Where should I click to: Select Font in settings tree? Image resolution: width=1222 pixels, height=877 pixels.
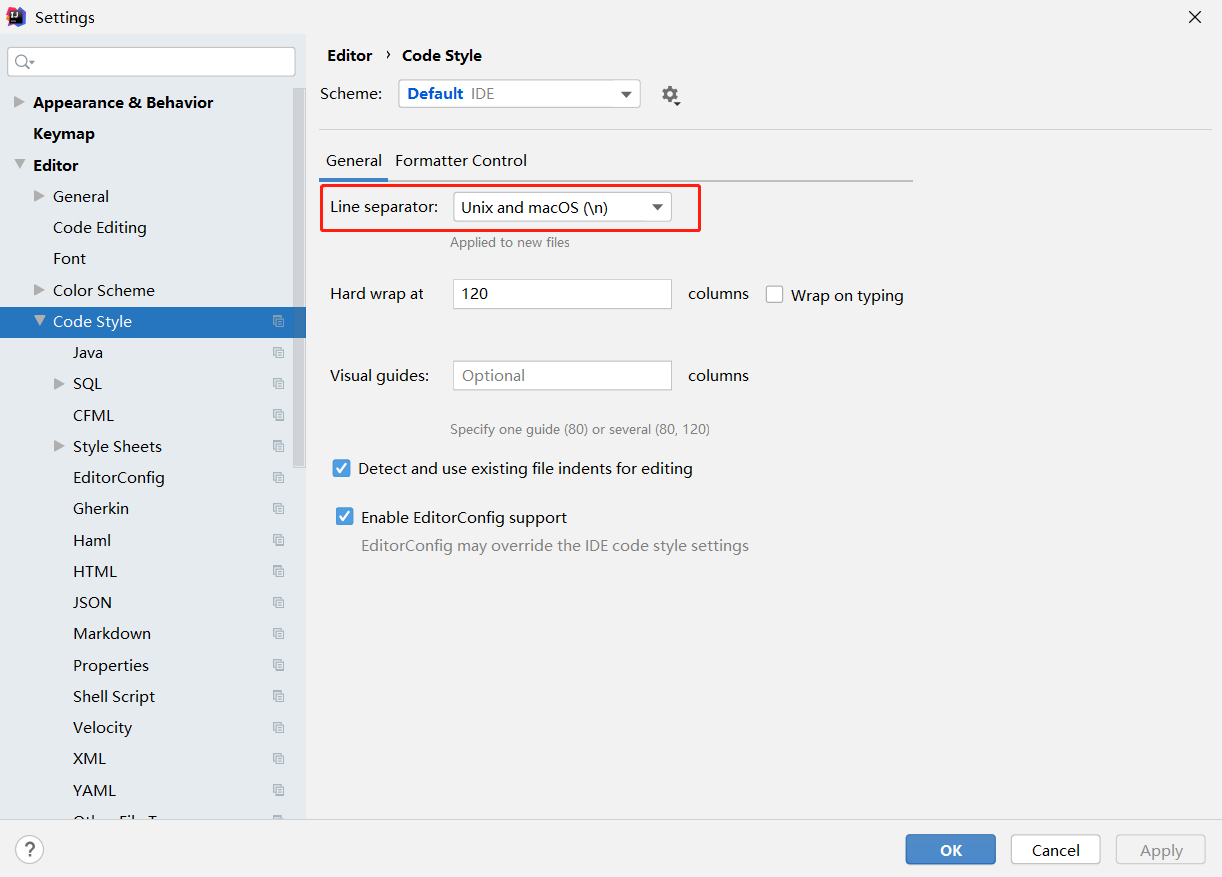(70, 259)
